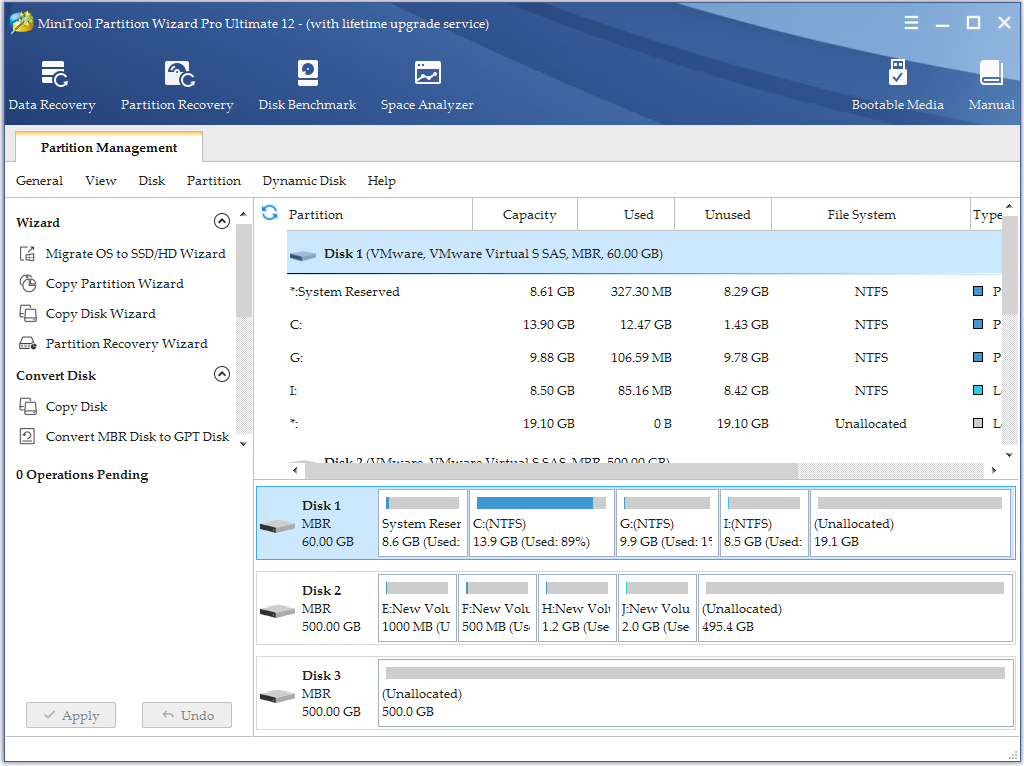
Task: Open the Data Recovery tool
Action: (52, 86)
